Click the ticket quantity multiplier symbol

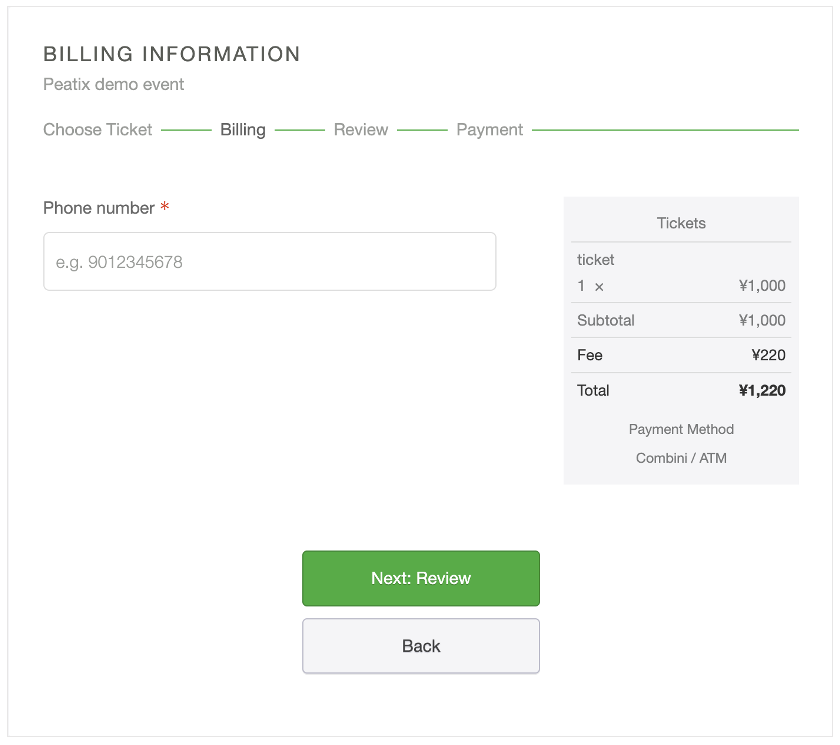tap(599, 286)
